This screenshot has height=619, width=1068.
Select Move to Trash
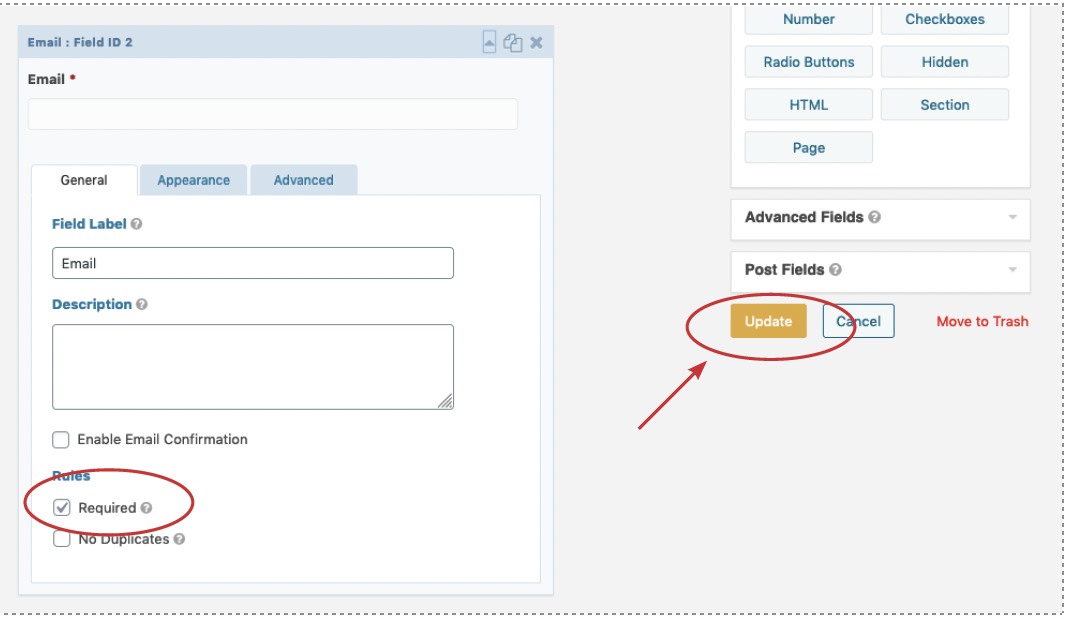(x=982, y=321)
